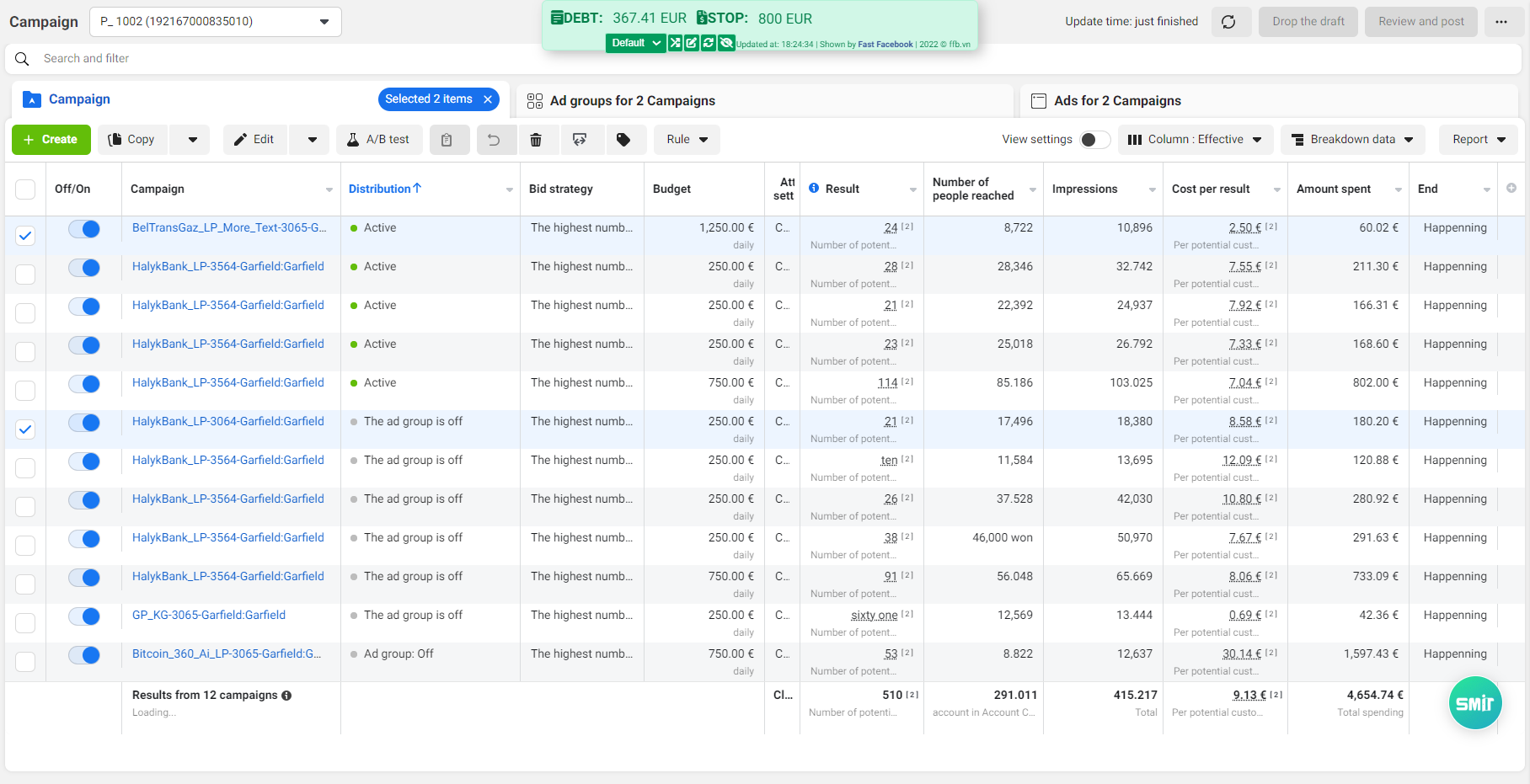Check the box for the campaign that spent 211.30 €
This screenshot has height=784, width=1530.
tap(25, 275)
